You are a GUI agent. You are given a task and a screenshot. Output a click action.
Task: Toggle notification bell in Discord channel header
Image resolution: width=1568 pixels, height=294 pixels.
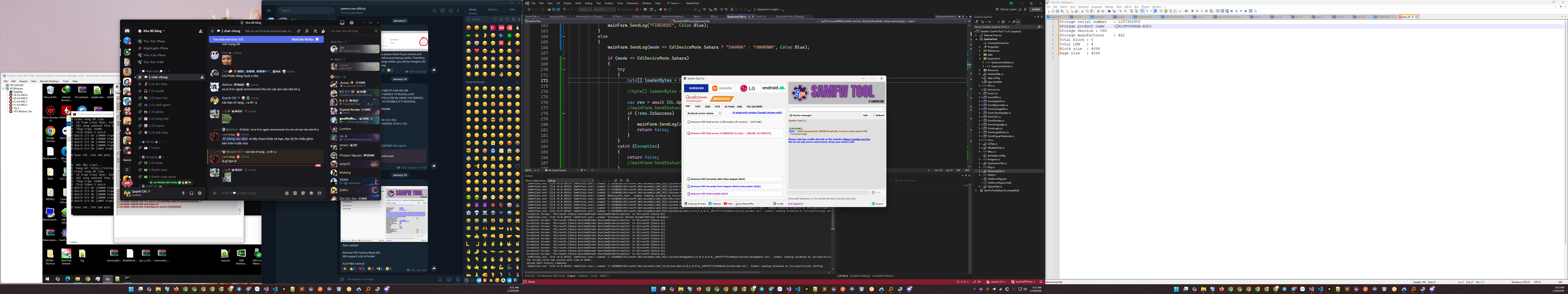click(x=307, y=31)
